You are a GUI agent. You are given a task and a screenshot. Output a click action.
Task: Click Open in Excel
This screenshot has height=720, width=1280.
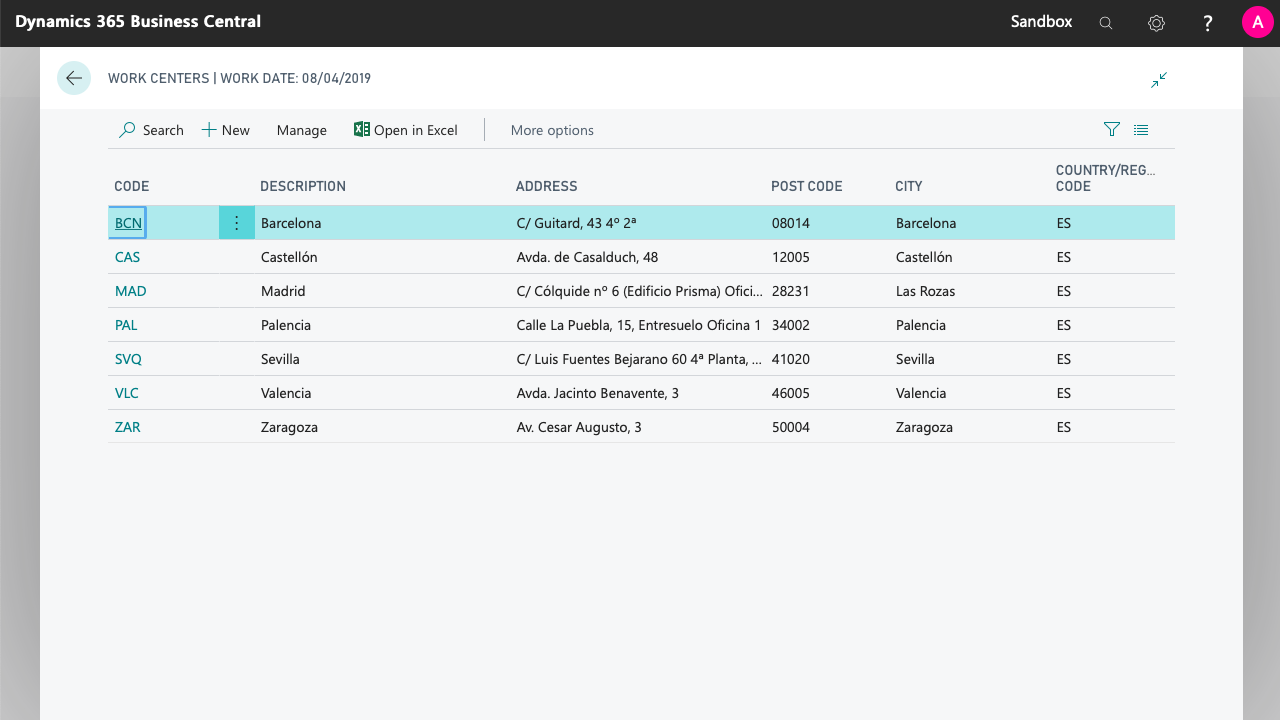(x=406, y=130)
